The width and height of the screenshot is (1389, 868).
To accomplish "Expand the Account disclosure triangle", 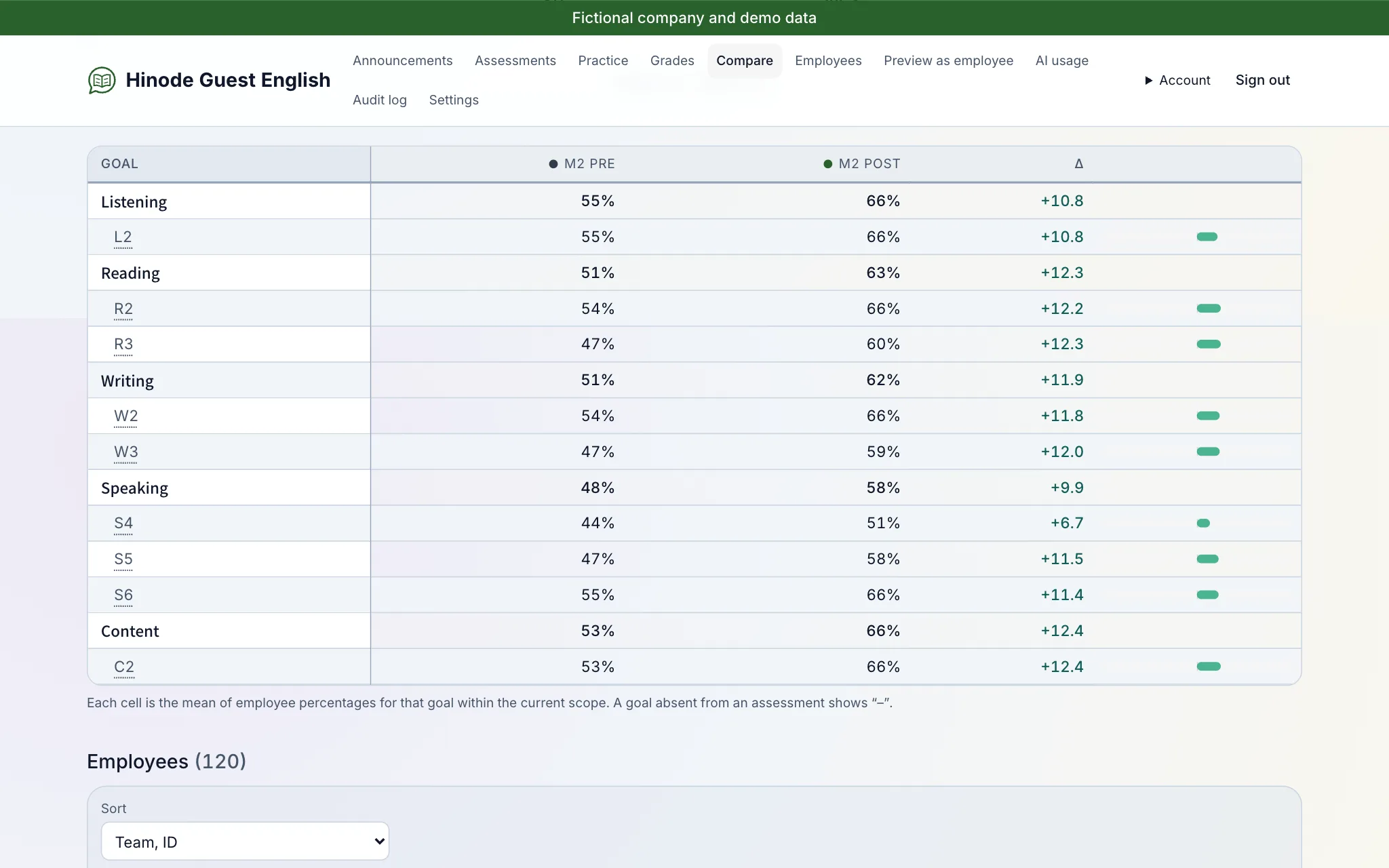I will pyautogui.click(x=1149, y=80).
